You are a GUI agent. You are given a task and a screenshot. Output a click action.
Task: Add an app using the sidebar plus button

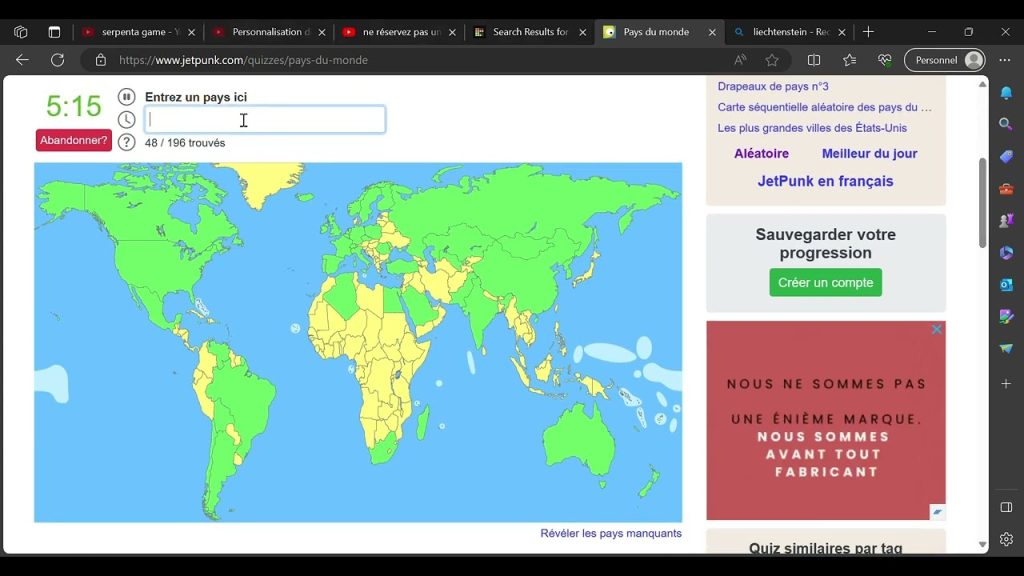tap(1006, 382)
